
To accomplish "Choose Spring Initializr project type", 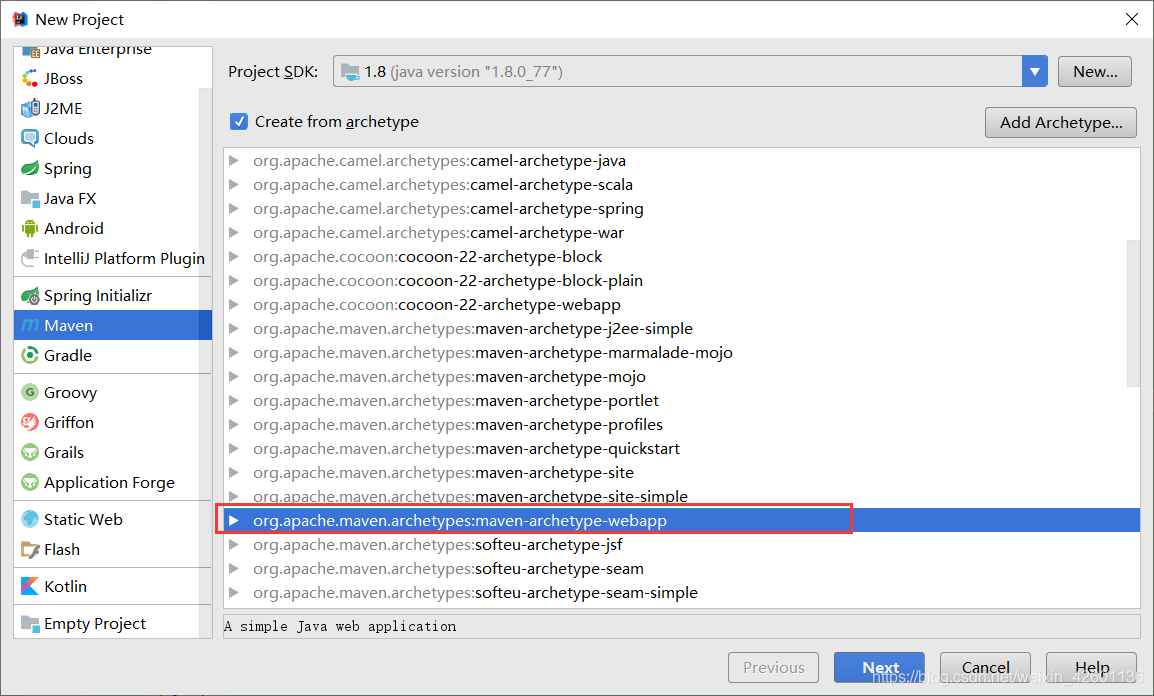I will coord(113,296).
